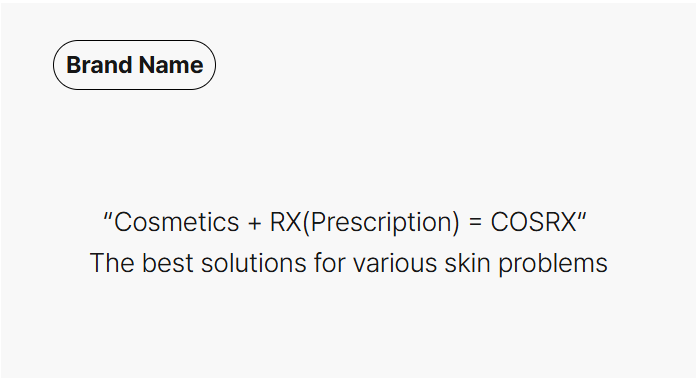Click the word "skin" in the tagline

click(467, 262)
